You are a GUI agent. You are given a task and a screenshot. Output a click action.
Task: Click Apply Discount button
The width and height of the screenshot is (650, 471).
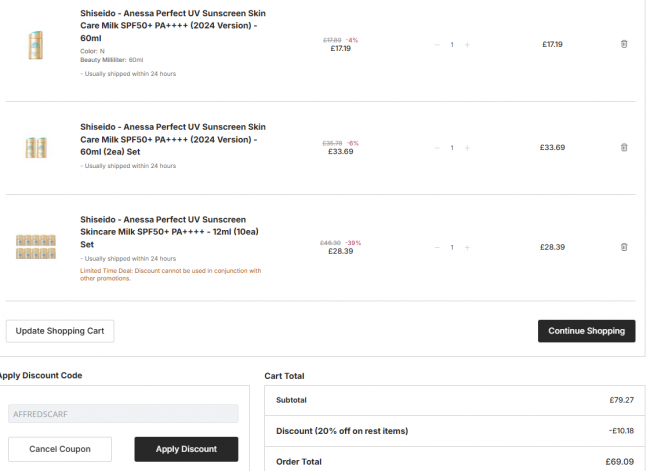(x=186, y=449)
